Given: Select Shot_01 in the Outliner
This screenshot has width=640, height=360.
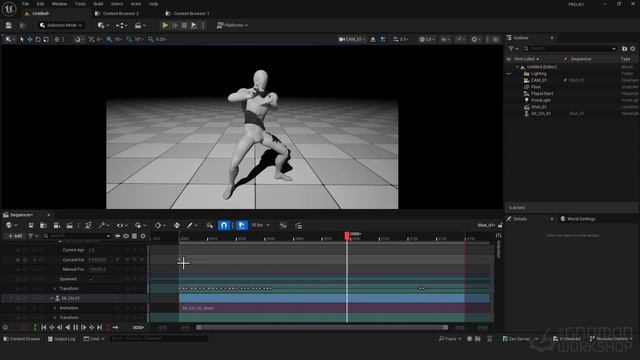Looking at the screenshot, I should 539,107.
